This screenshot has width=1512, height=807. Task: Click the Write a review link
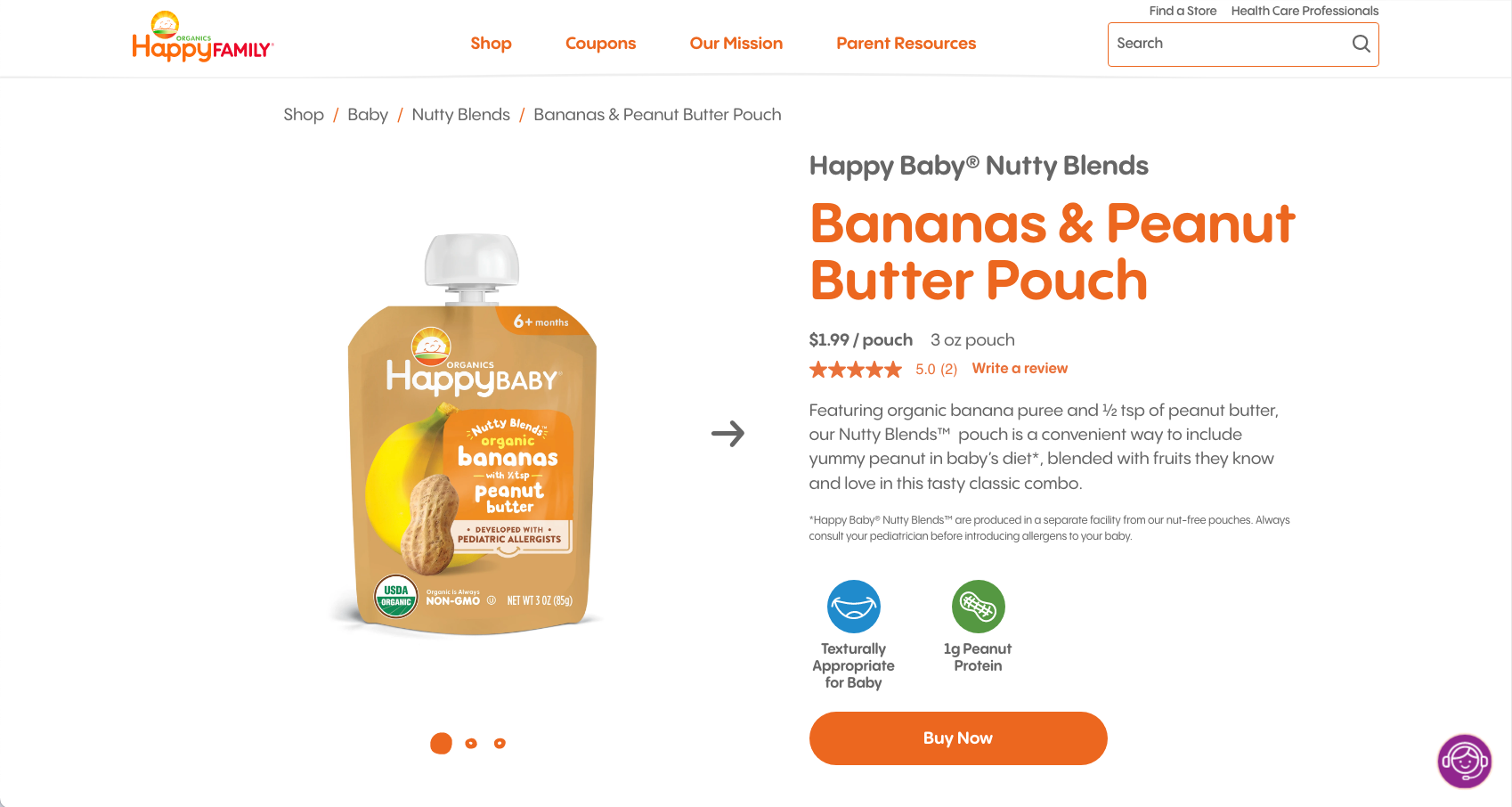tap(1020, 368)
